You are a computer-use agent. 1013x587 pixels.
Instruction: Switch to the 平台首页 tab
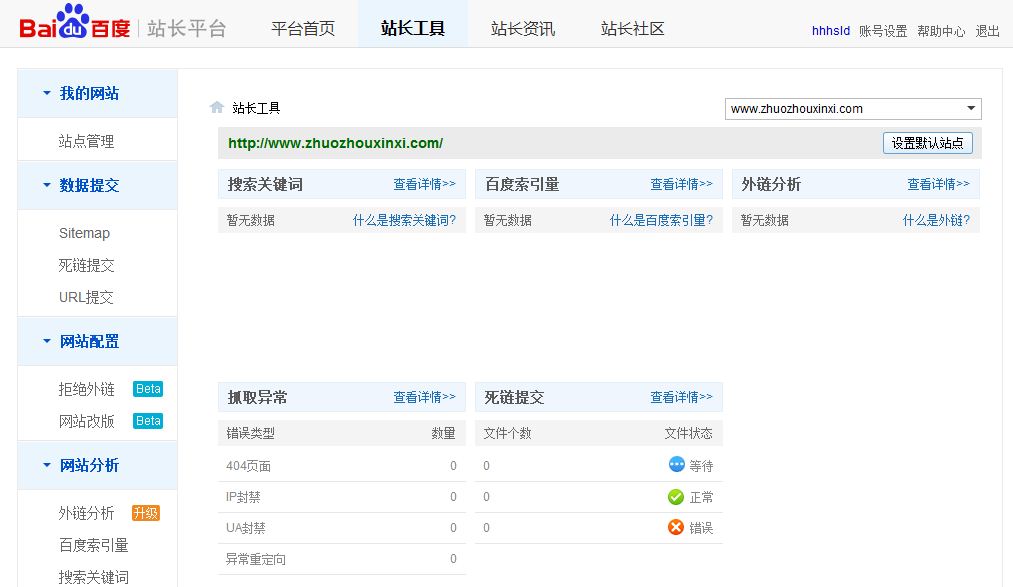pyautogui.click(x=303, y=29)
